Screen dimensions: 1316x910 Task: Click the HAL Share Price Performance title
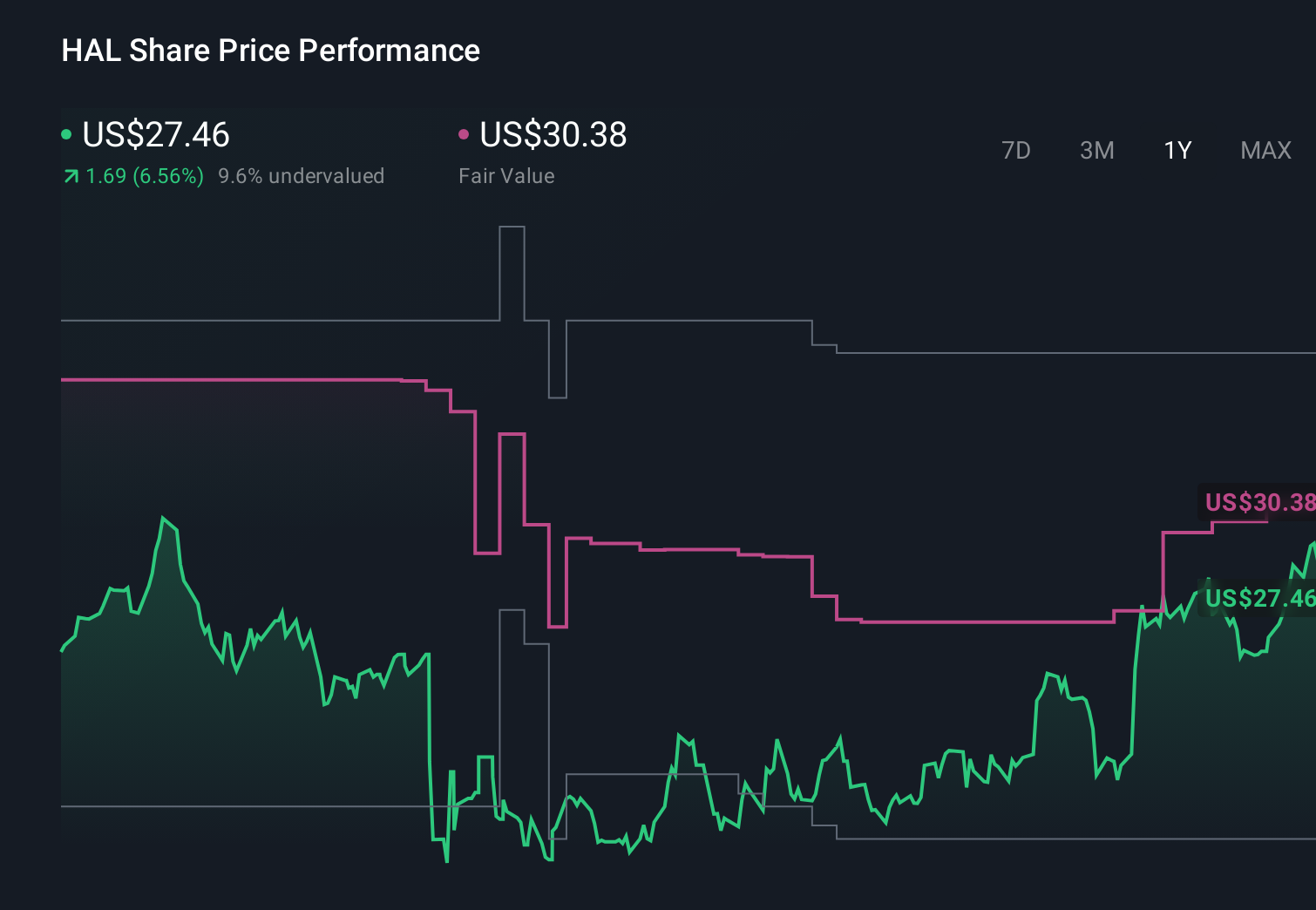(x=270, y=51)
